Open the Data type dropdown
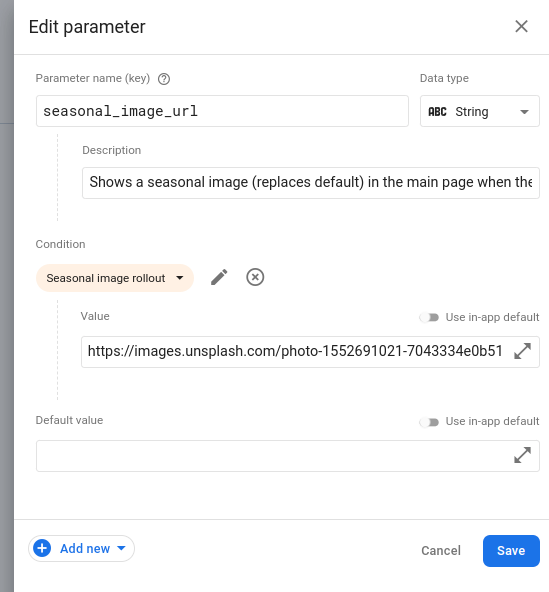Viewport: 549px width, 592px height. (480, 111)
